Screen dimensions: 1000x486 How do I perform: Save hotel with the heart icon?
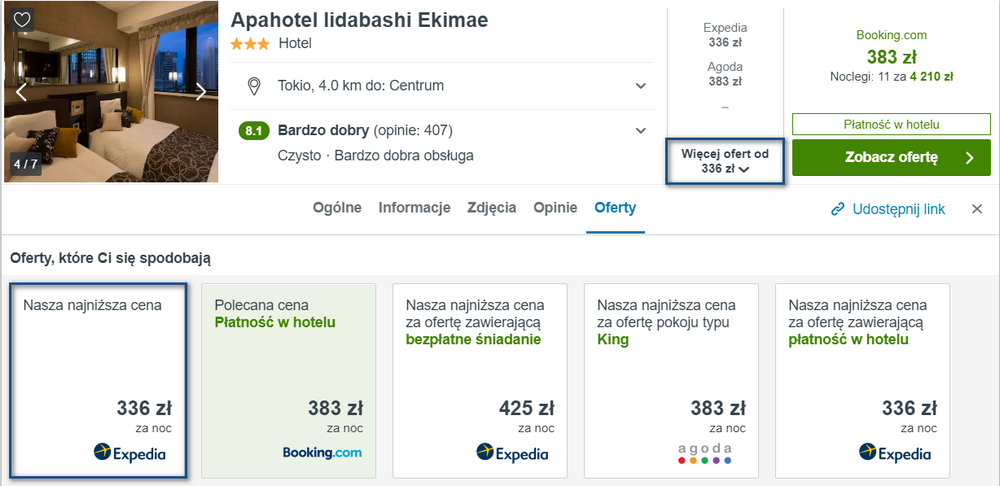coord(22,20)
